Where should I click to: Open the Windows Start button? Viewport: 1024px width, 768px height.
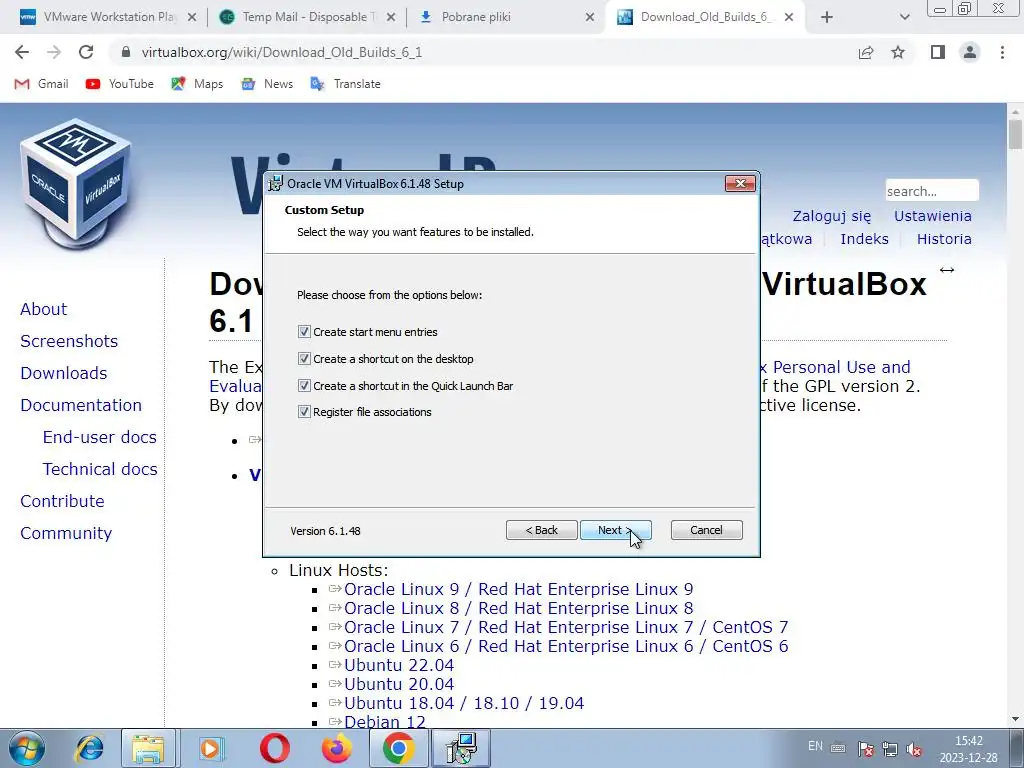(x=27, y=748)
